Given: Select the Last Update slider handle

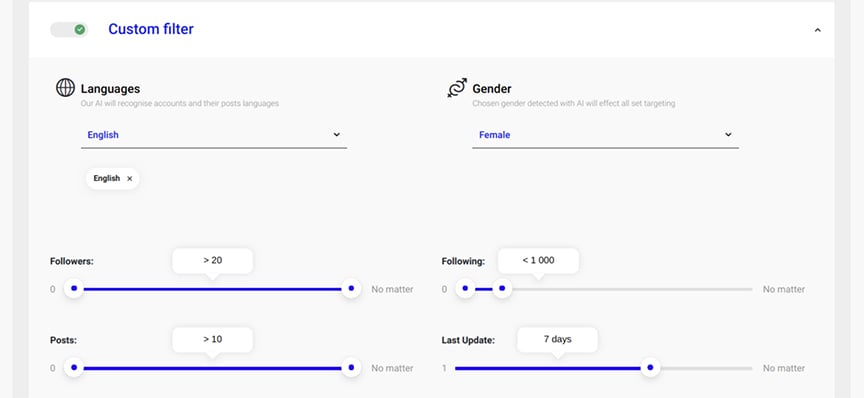Looking at the screenshot, I should (650, 367).
